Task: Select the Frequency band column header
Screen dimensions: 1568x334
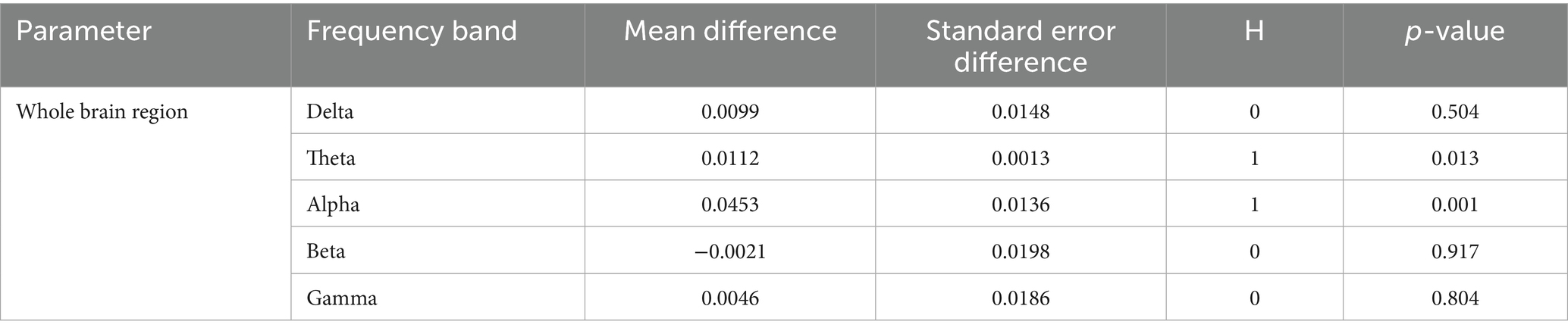Action: [412, 31]
